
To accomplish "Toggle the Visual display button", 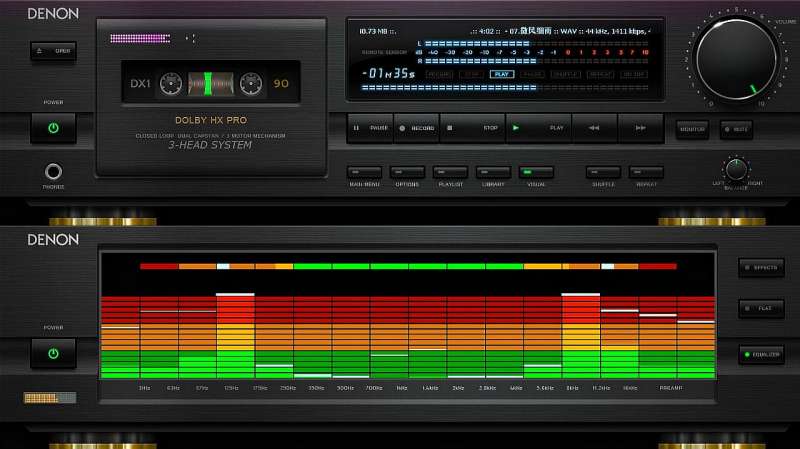I will [536, 172].
